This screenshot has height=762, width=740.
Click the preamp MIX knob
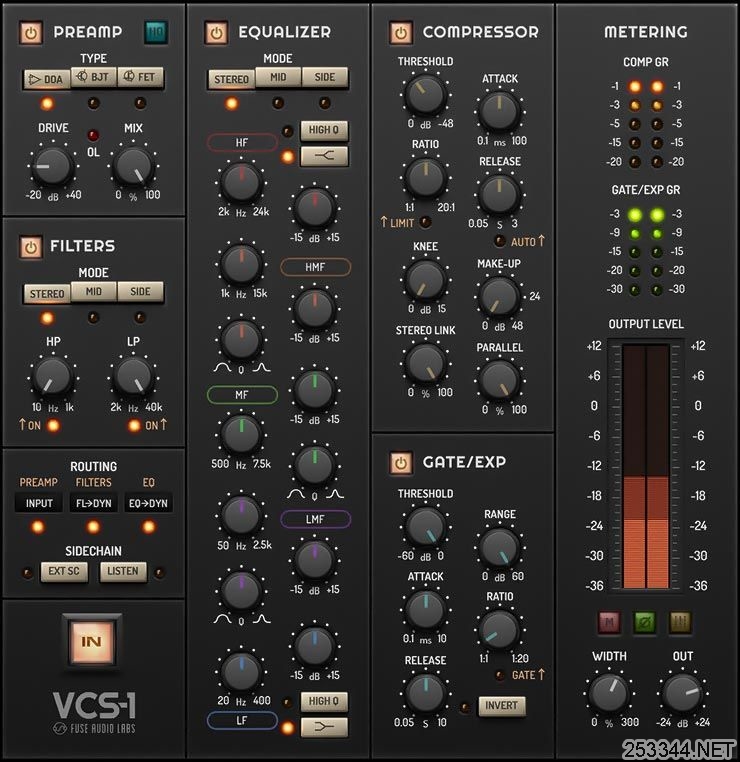pyautogui.click(x=133, y=166)
